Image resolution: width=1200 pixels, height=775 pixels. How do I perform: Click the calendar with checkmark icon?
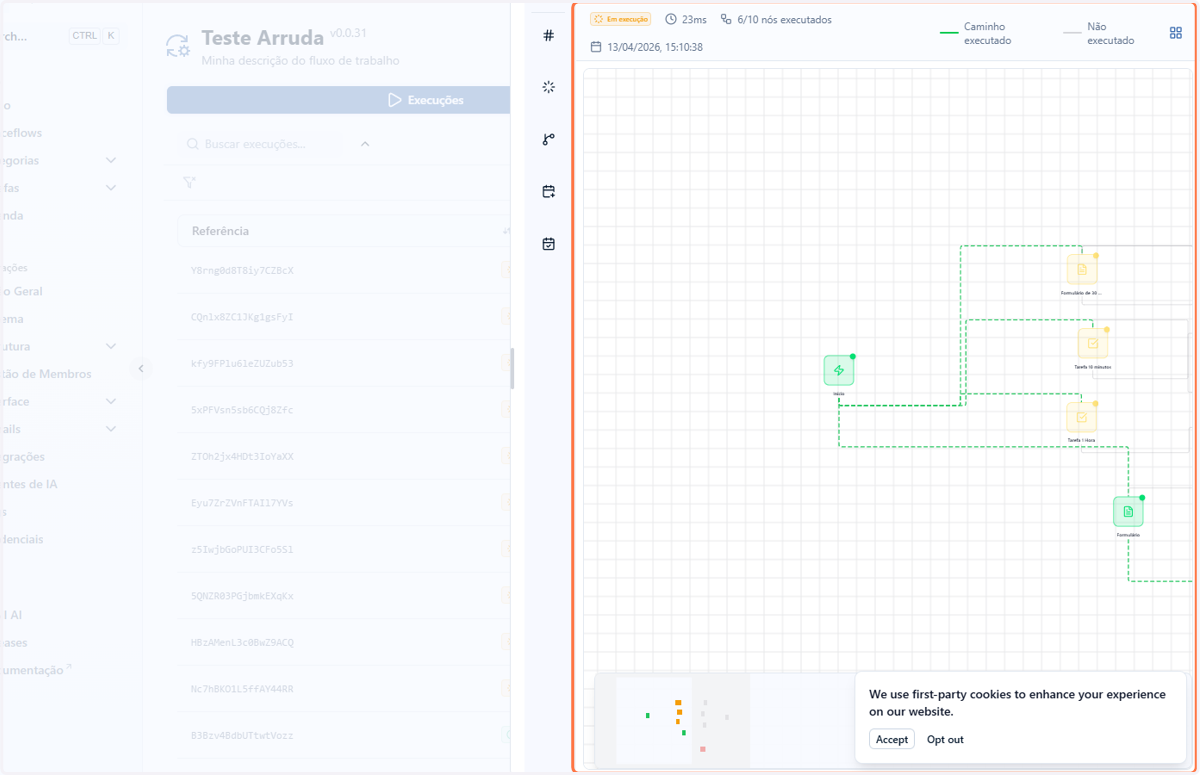tap(548, 243)
